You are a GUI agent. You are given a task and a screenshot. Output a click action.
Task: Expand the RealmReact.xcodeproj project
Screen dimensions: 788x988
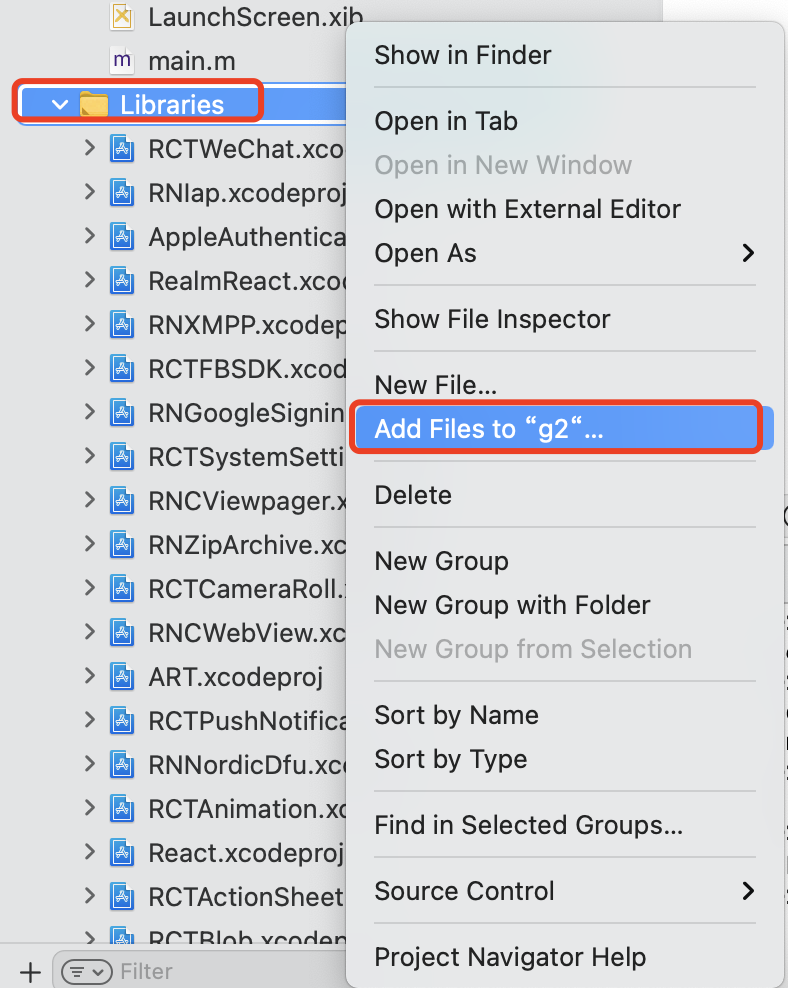(x=91, y=281)
